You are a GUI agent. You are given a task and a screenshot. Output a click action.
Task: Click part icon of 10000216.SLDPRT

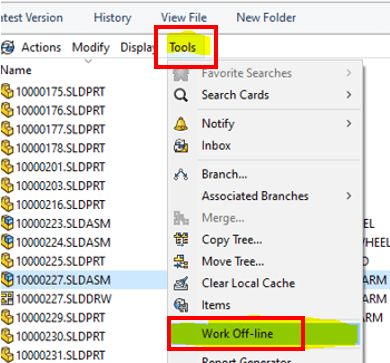coord(7,204)
